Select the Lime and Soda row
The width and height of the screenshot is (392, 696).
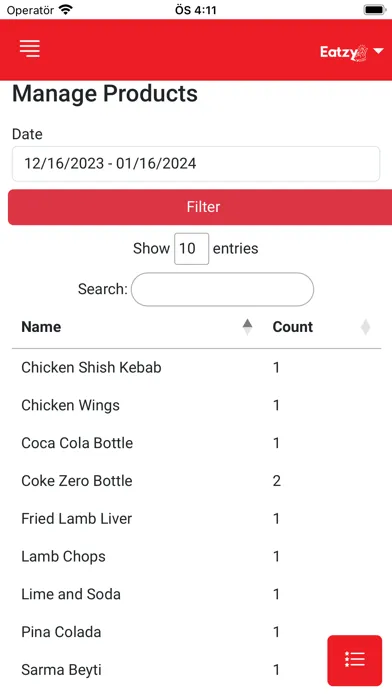[196, 594]
